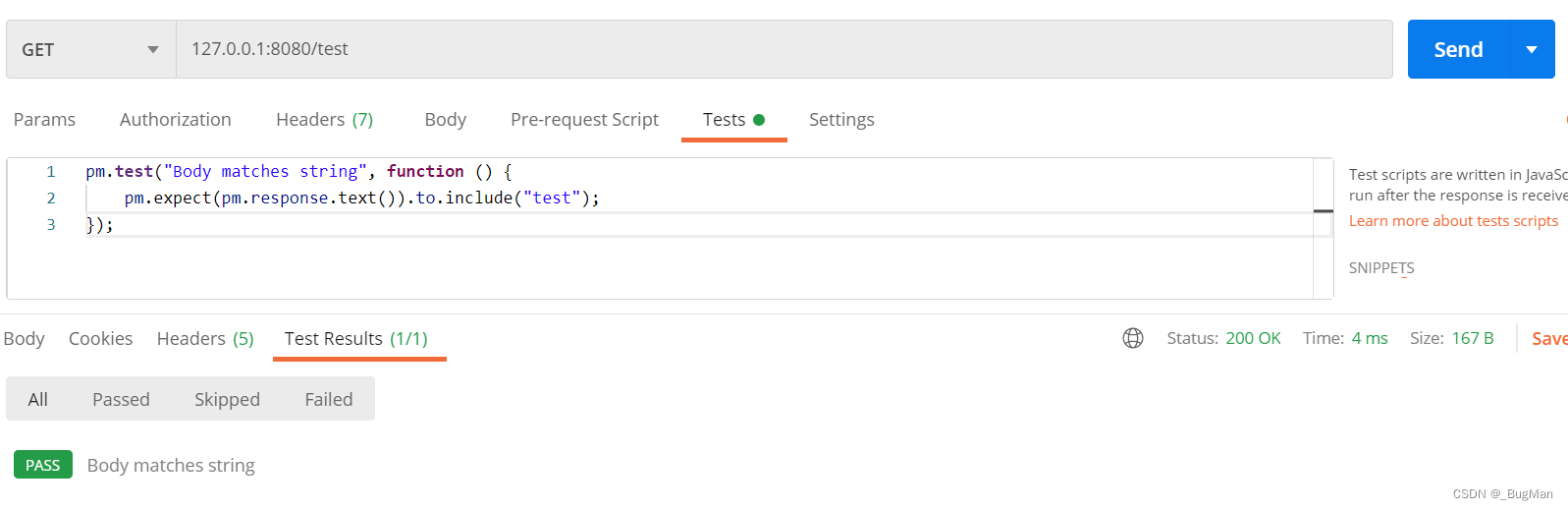Open the Settings tab
Image resolution: width=1568 pixels, height=510 pixels.
point(841,120)
